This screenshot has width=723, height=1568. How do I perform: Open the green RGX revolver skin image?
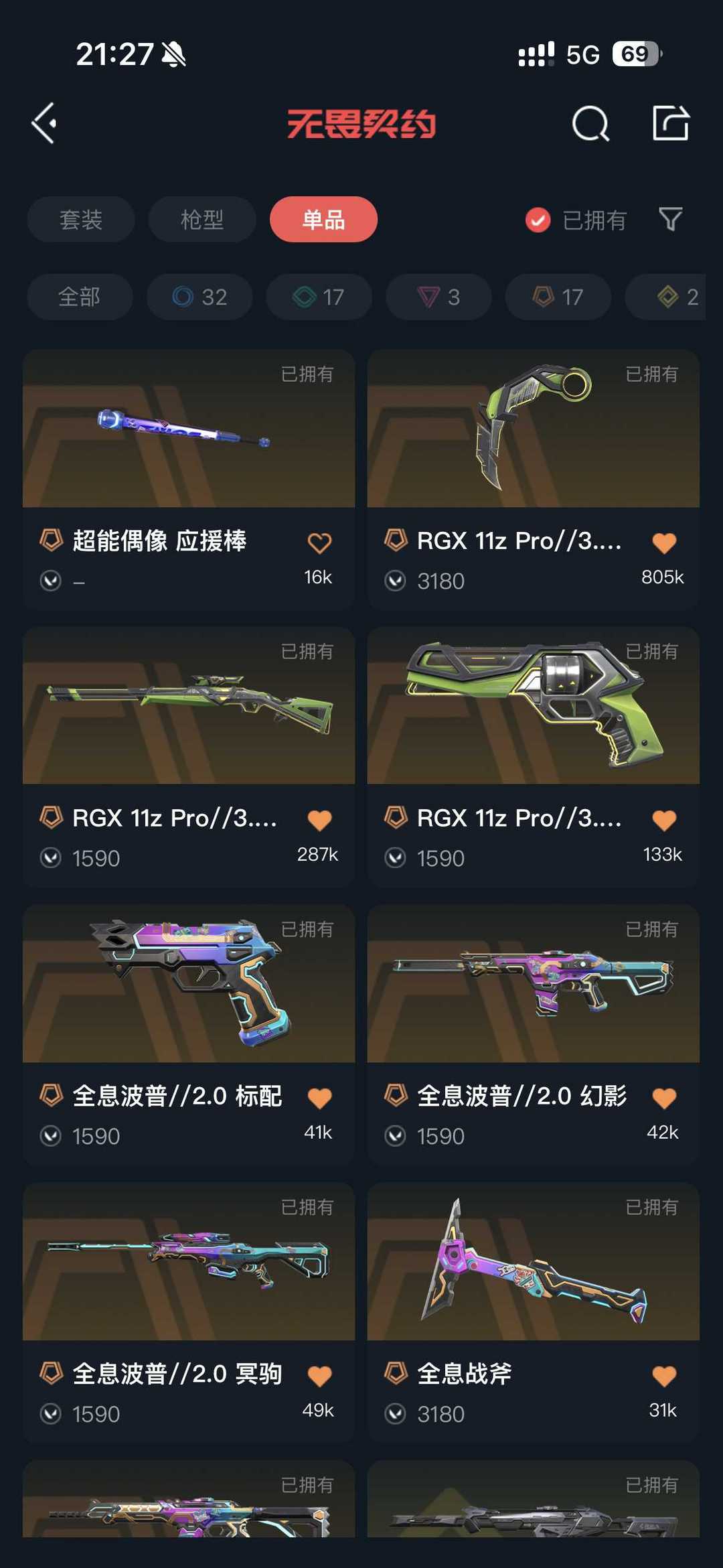(534, 705)
